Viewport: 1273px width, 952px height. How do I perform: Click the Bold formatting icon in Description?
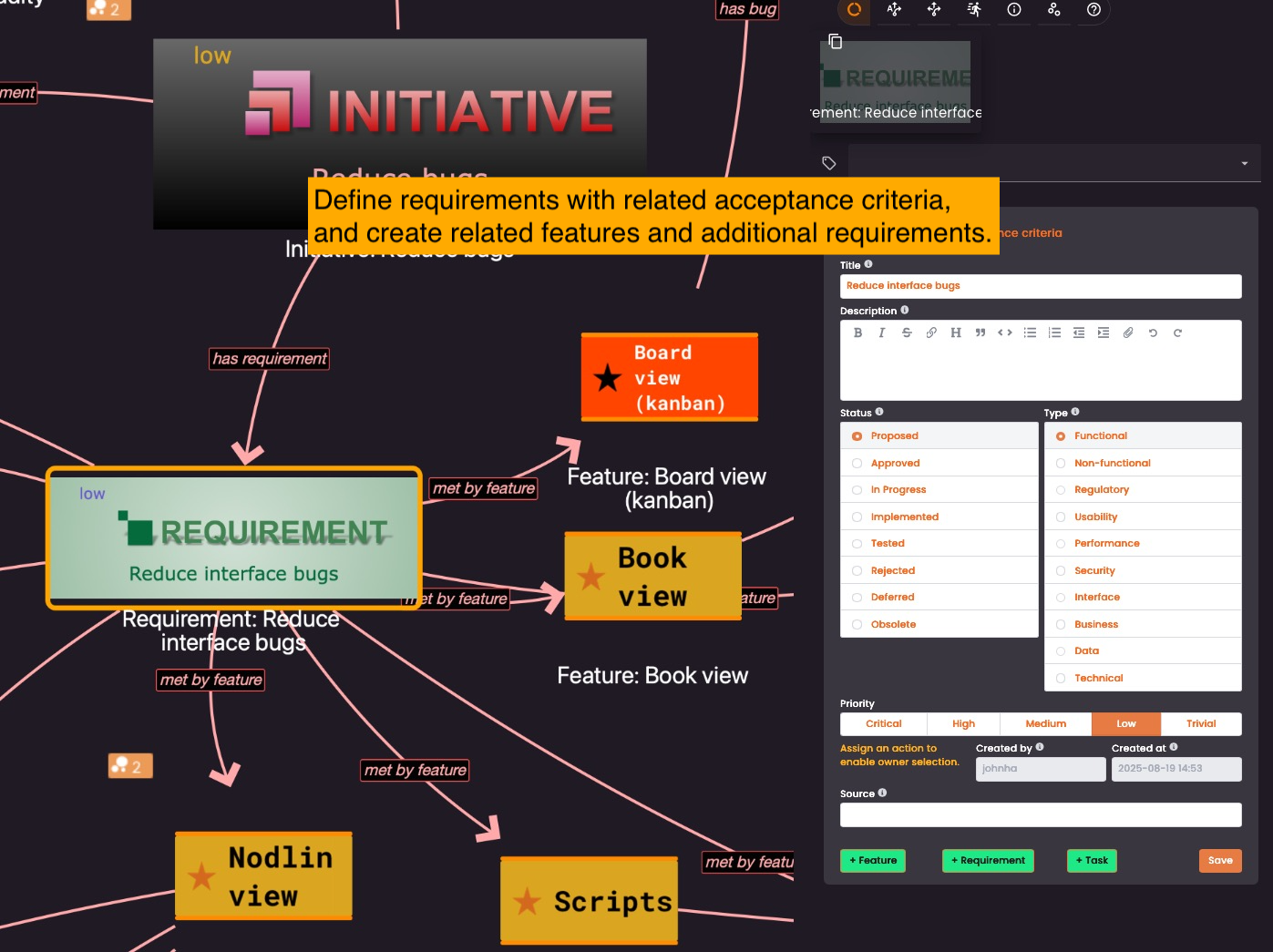click(857, 333)
